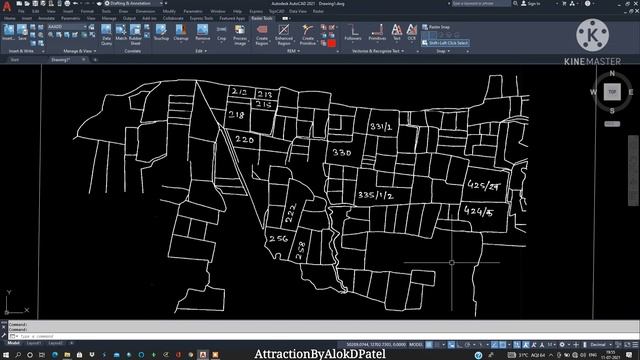The image size is (640, 360).
Task: Toggle 2D object snap in status bar
Action: (503, 345)
